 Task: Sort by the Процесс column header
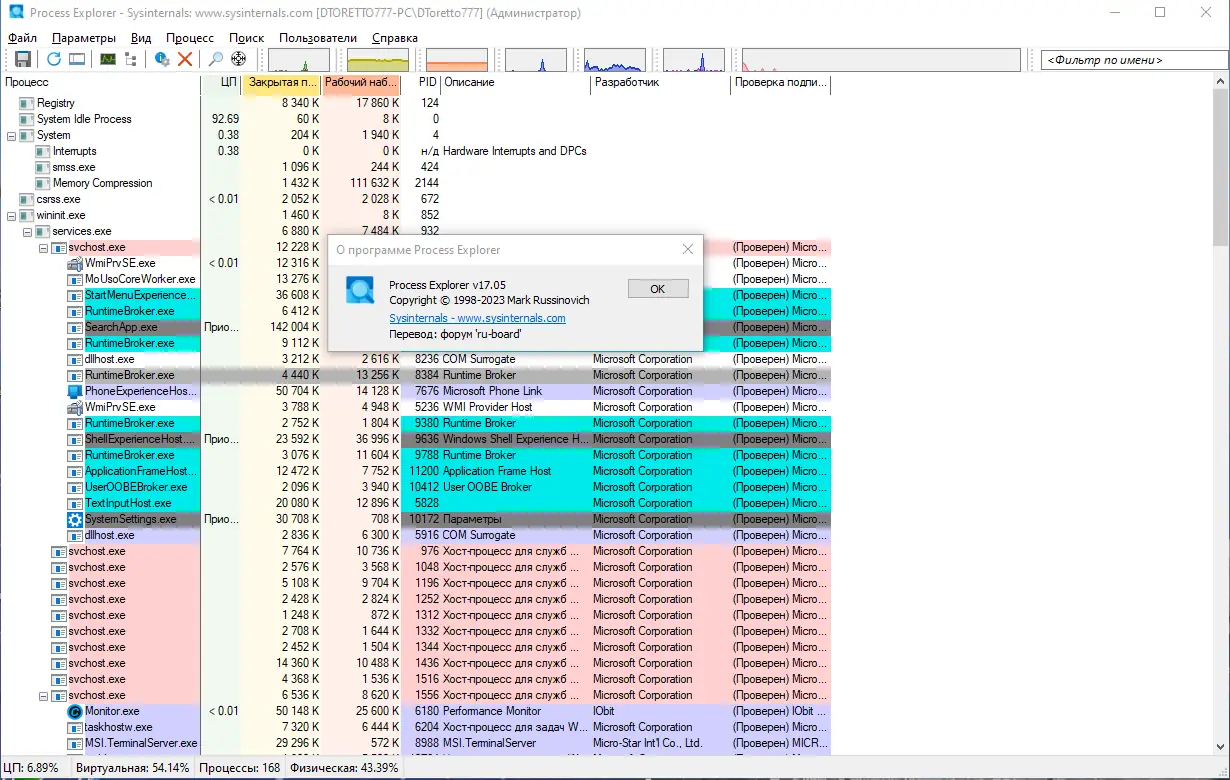(100, 82)
